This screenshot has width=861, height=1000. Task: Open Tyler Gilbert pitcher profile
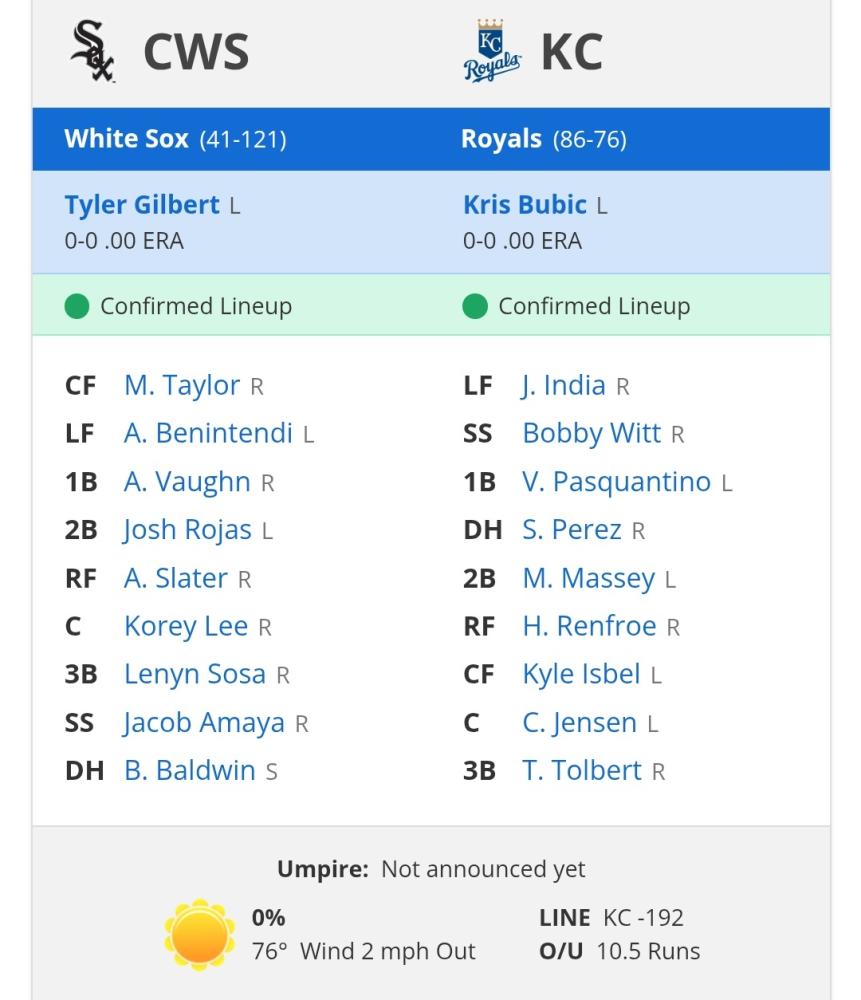pos(142,205)
